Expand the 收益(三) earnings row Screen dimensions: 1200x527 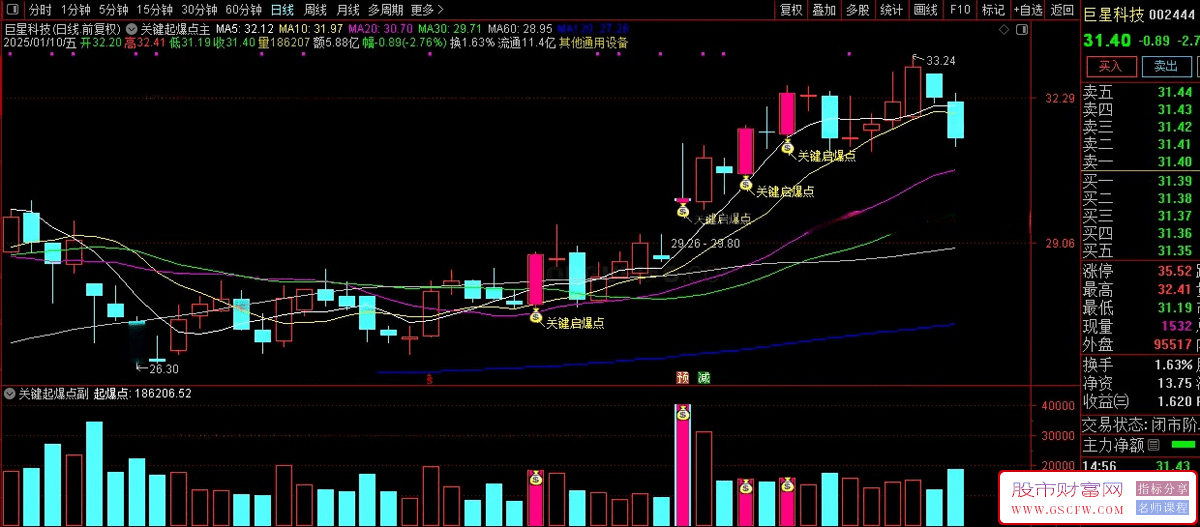pos(1140,402)
